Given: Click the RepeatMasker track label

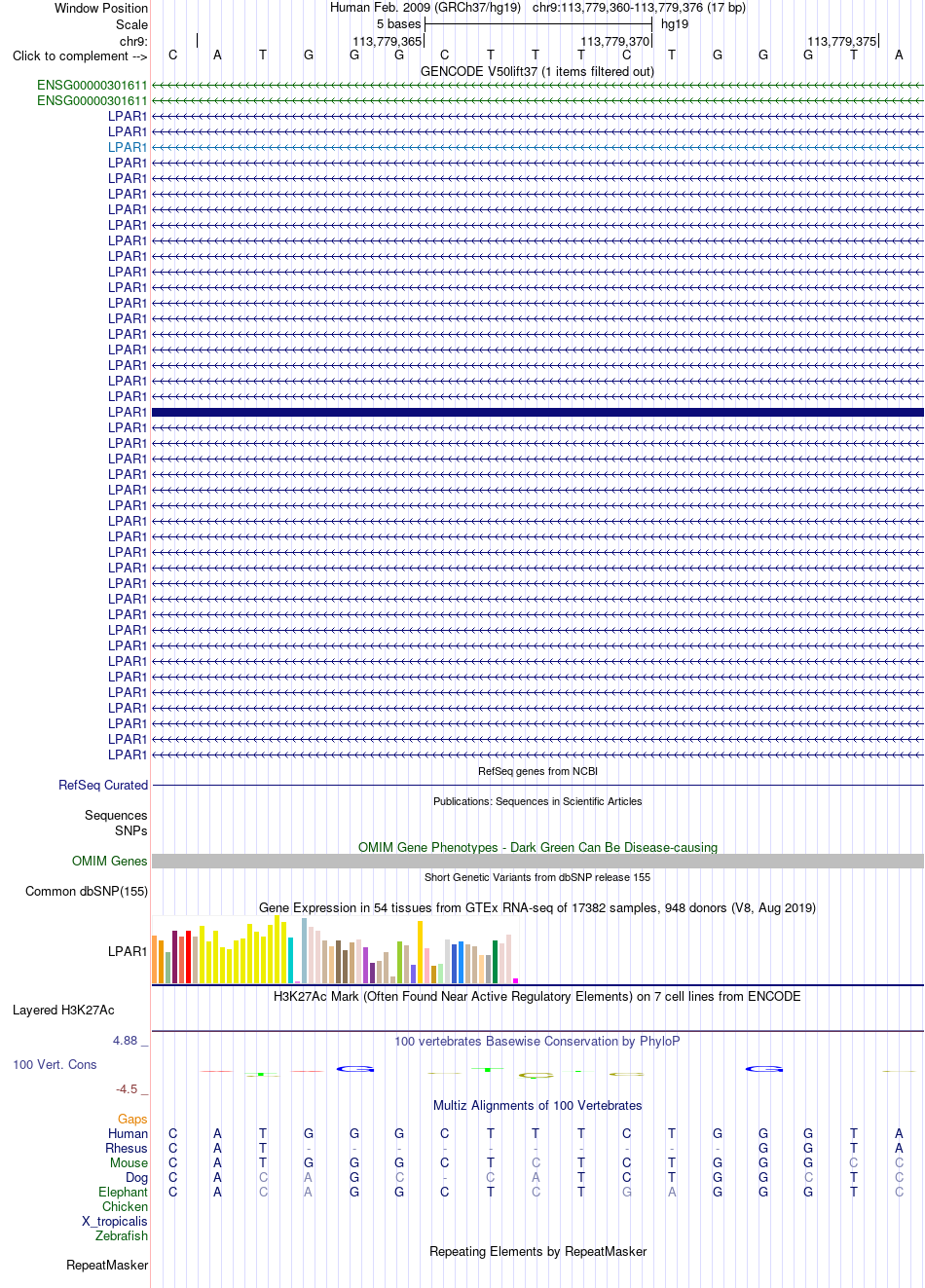Looking at the screenshot, I should 107,1265.
